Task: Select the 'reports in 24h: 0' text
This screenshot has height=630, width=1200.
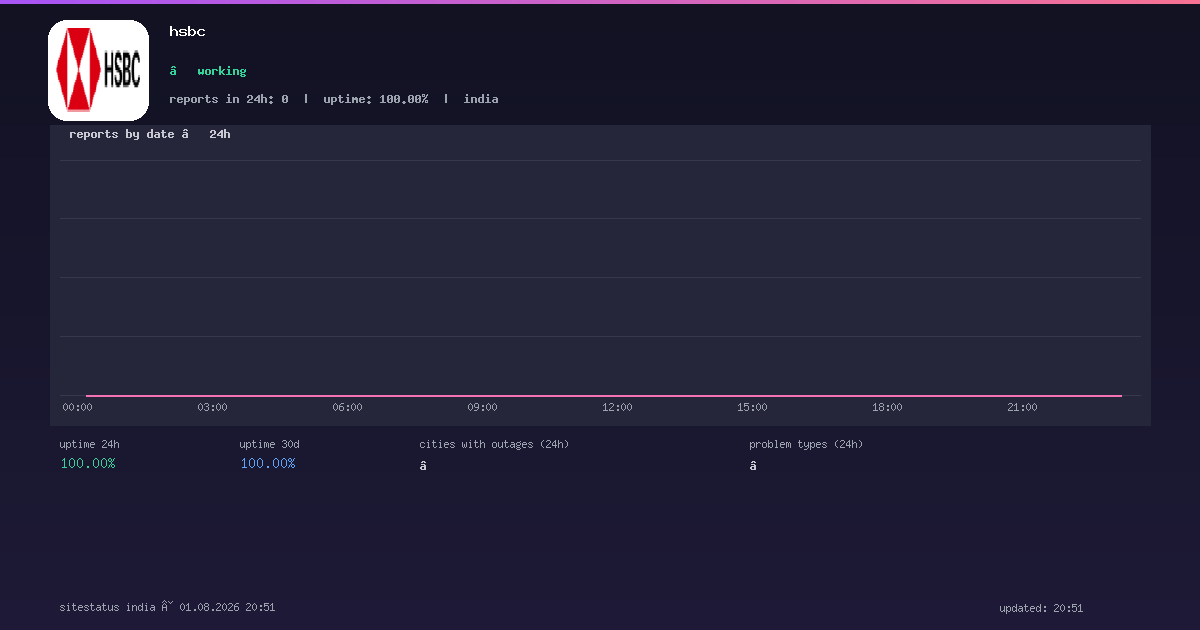Action: [x=229, y=99]
